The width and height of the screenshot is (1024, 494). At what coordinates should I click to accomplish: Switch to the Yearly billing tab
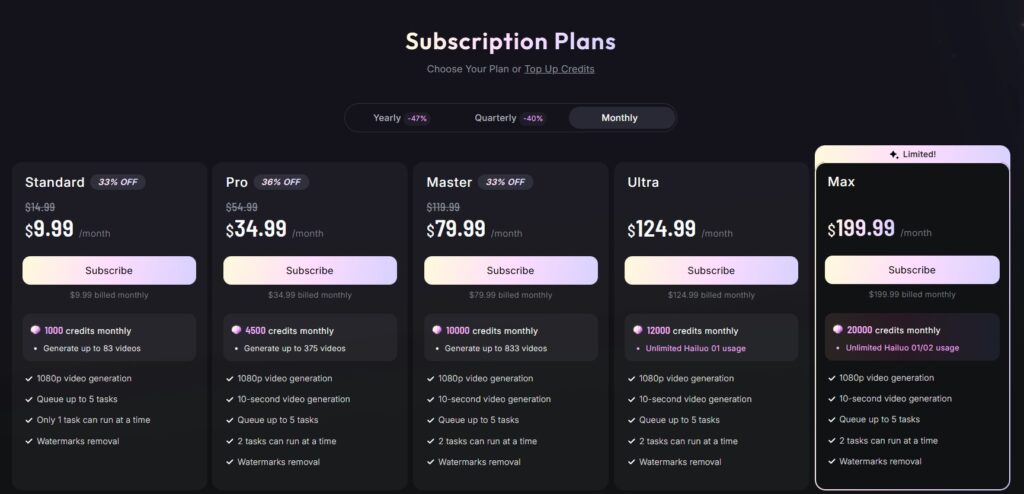(387, 118)
